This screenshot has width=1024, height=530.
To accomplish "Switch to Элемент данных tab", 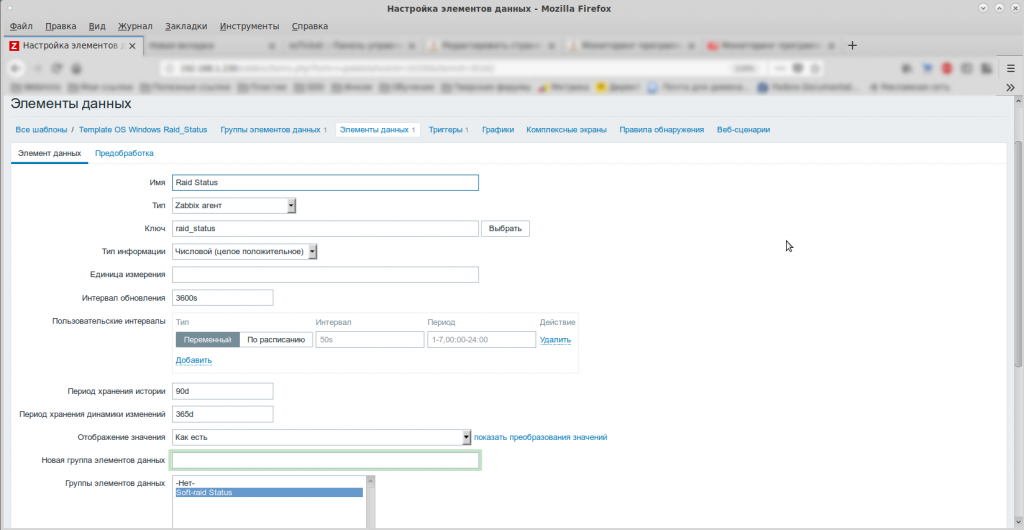I will (x=50, y=153).
